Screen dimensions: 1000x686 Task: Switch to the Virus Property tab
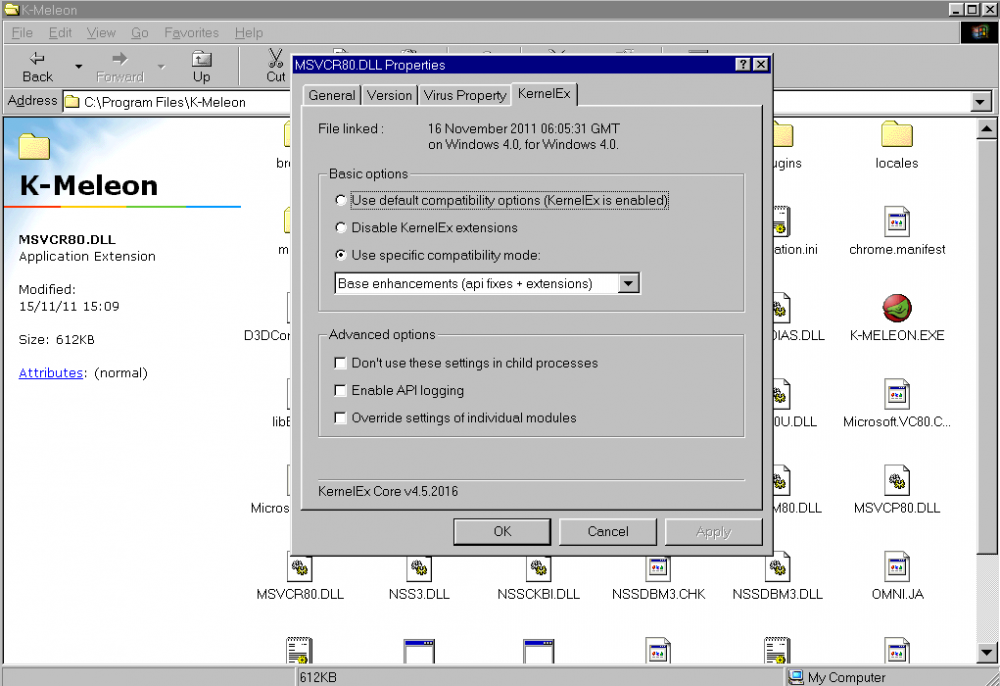pos(464,95)
